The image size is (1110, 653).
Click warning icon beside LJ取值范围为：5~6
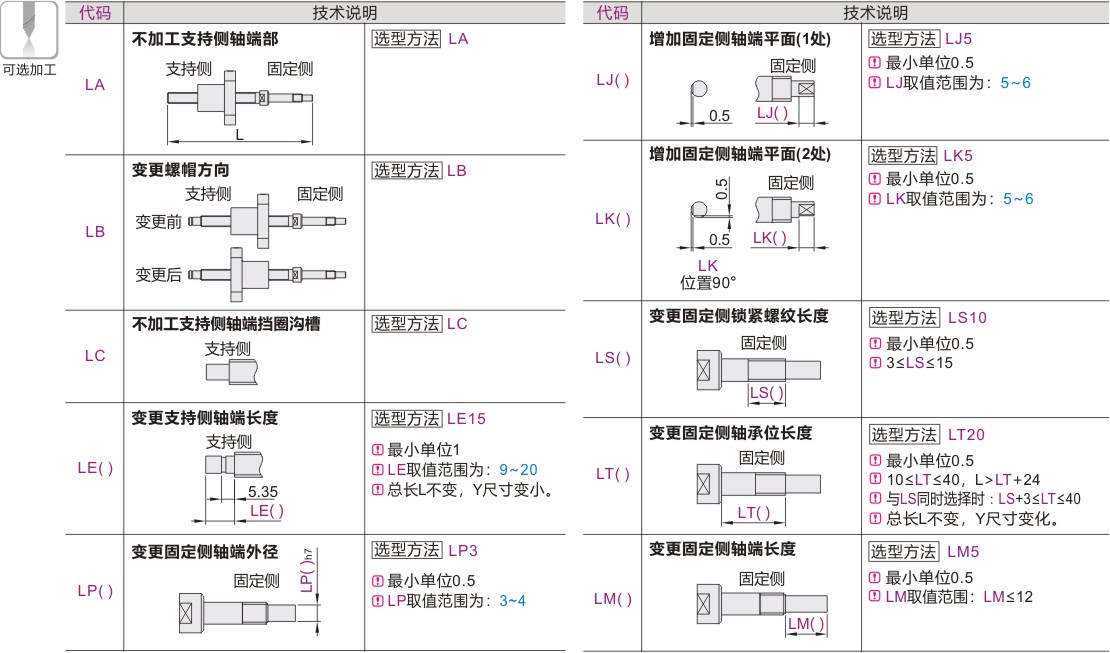pyautogui.click(x=875, y=83)
